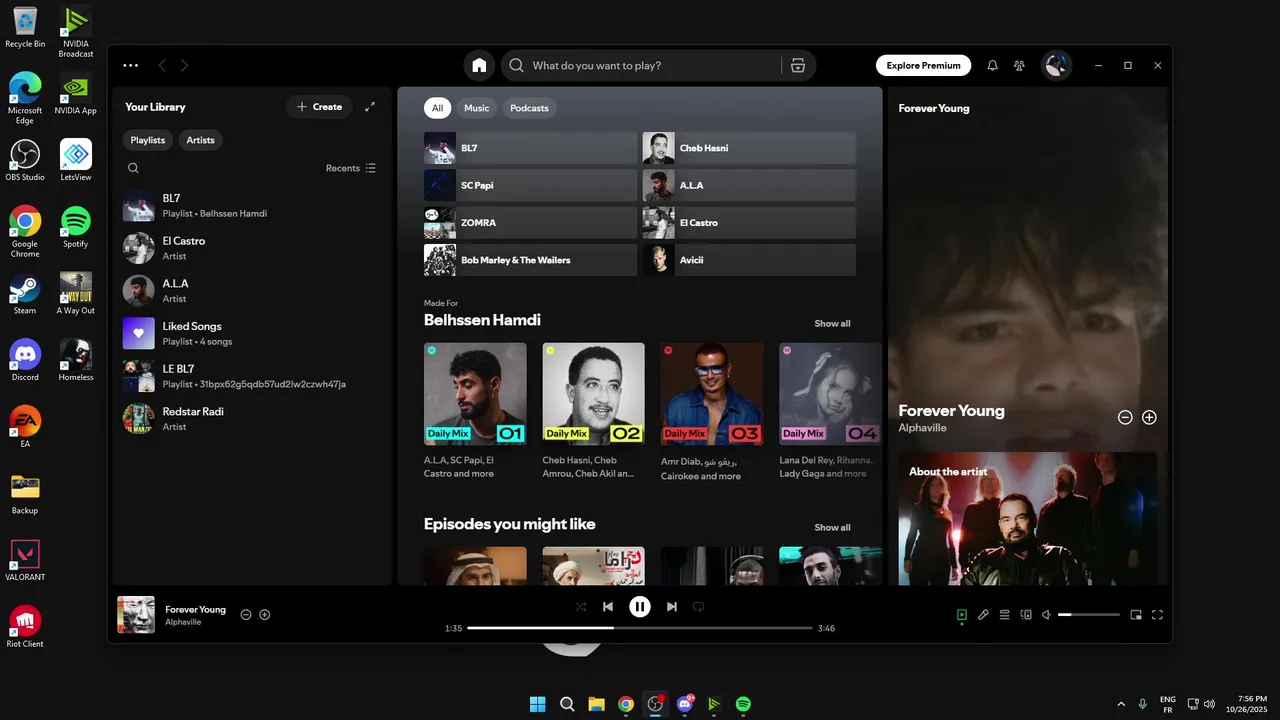This screenshot has width=1280, height=720.
Task: Expand Your Library with the arrows icon
Action: pyautogui.click(x=370, y=107)
